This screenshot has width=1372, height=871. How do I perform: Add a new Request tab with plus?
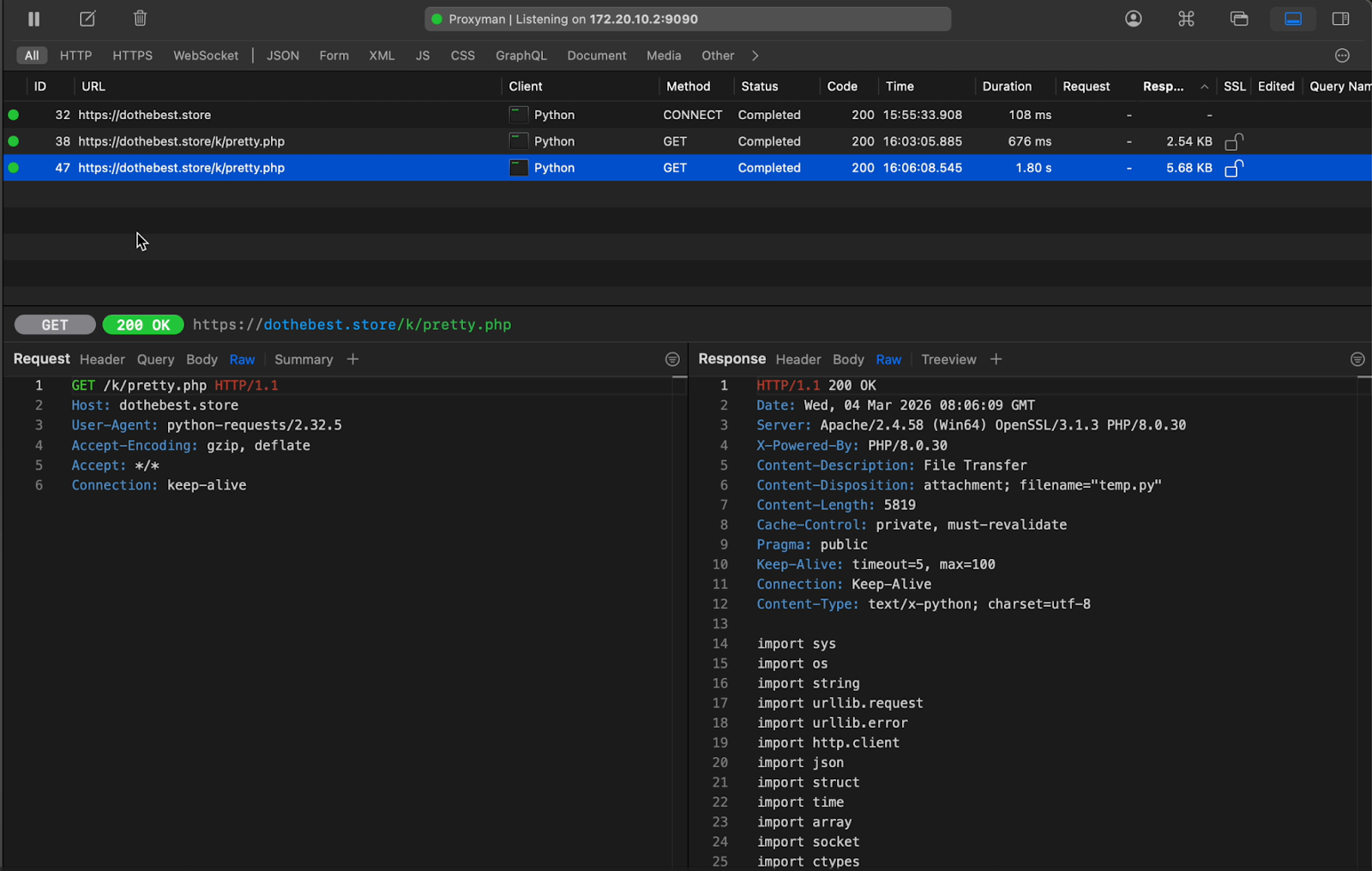tap(352, 359)
